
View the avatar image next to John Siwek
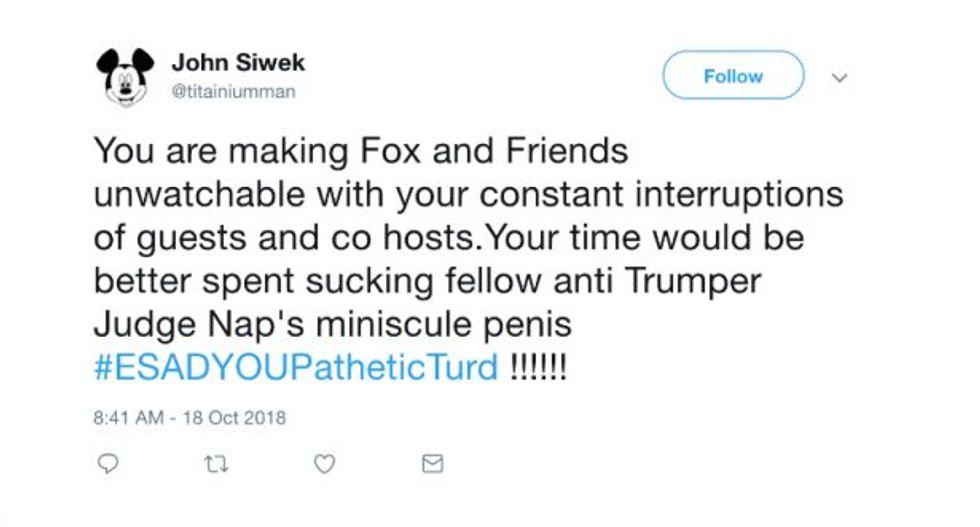(x=125, y=78)
